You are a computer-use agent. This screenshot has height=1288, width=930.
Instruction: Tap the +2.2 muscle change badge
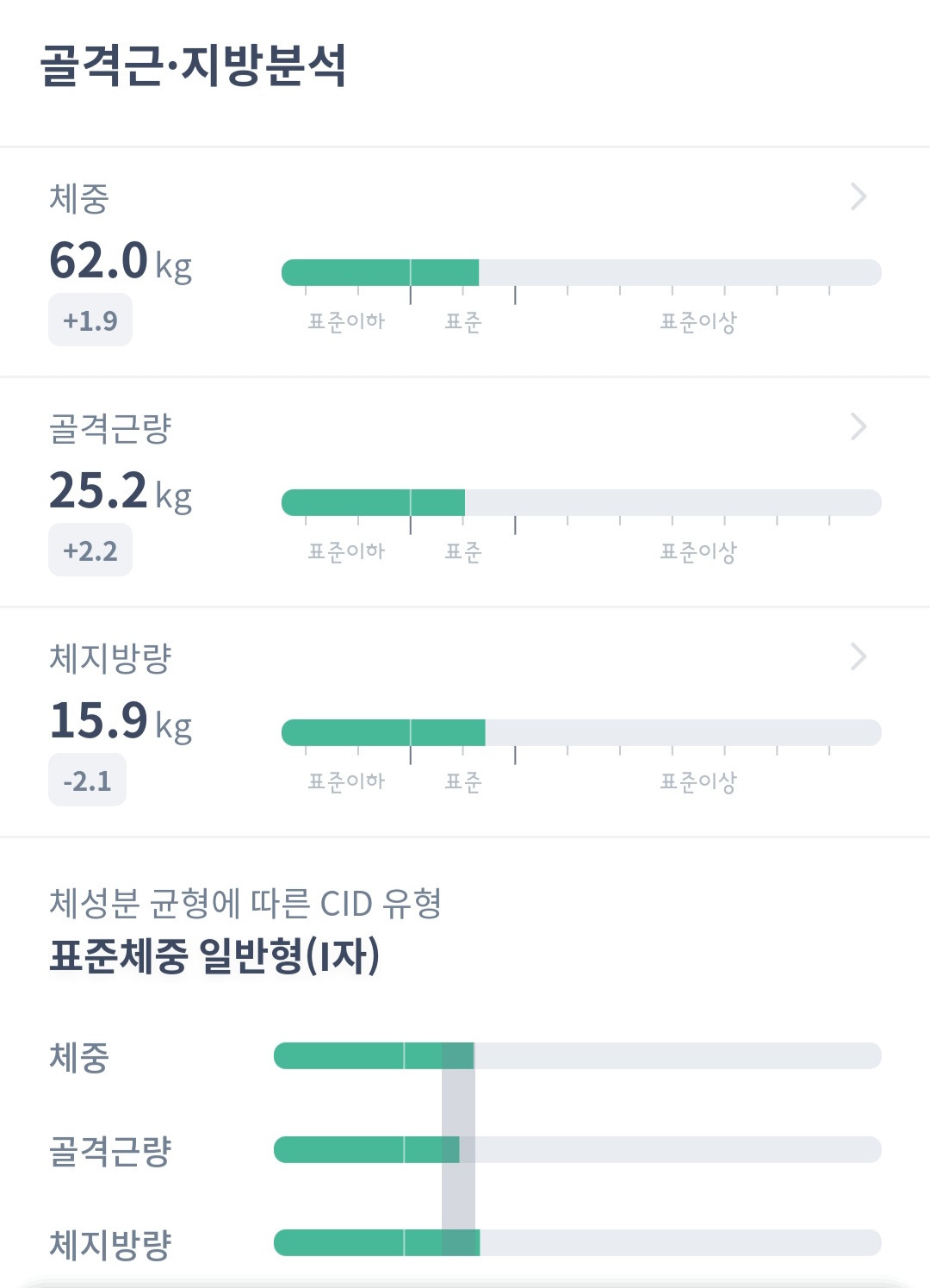click(x=90, y=551)
